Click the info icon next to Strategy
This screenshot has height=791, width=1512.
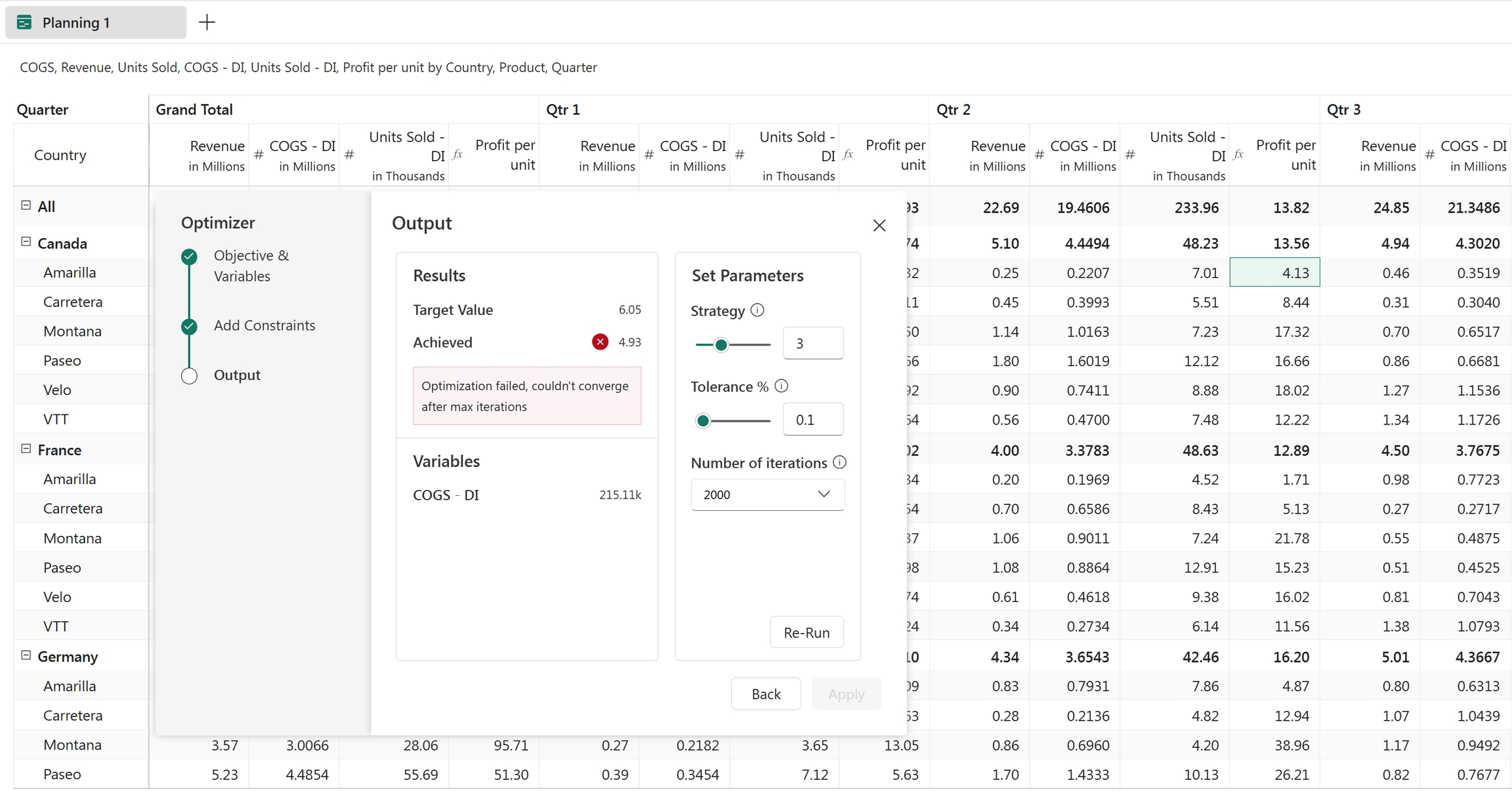[x=757, y=310]
